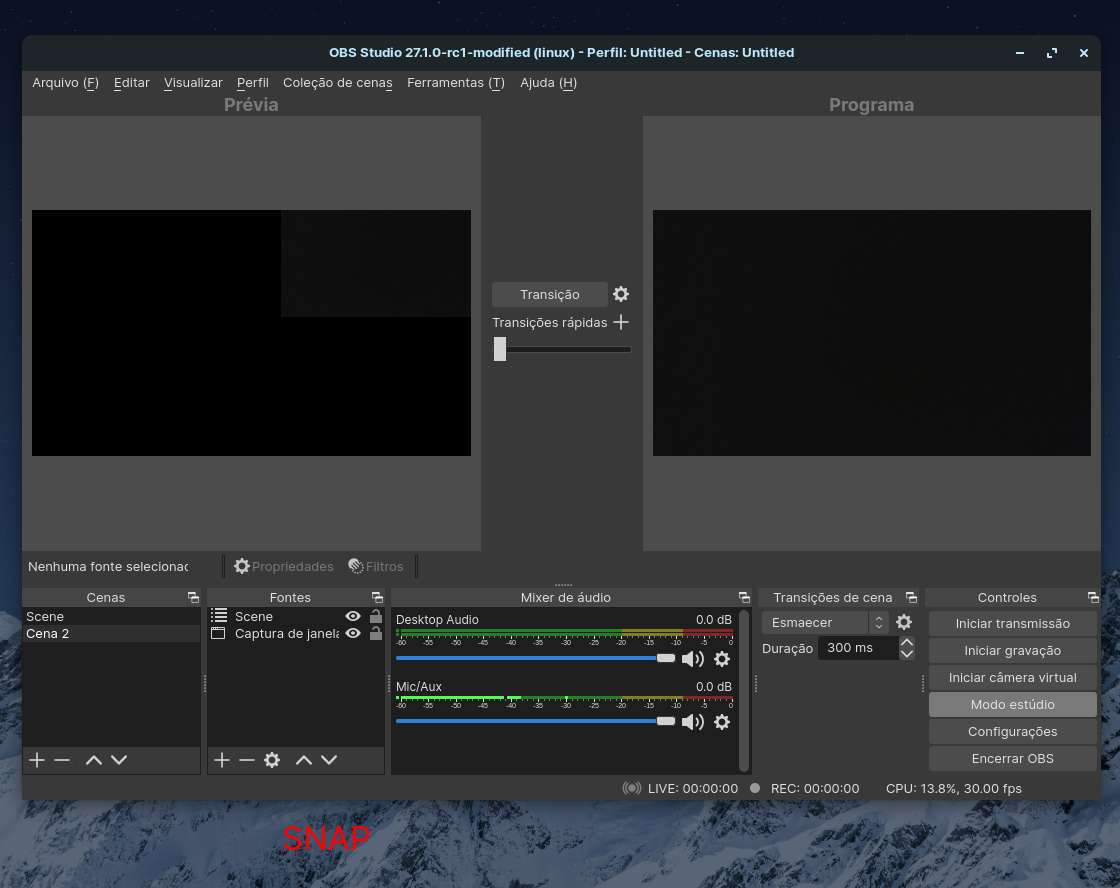Open the Ferramentas menu
The image size is (1120, 888).
click(x=456, y=83)
